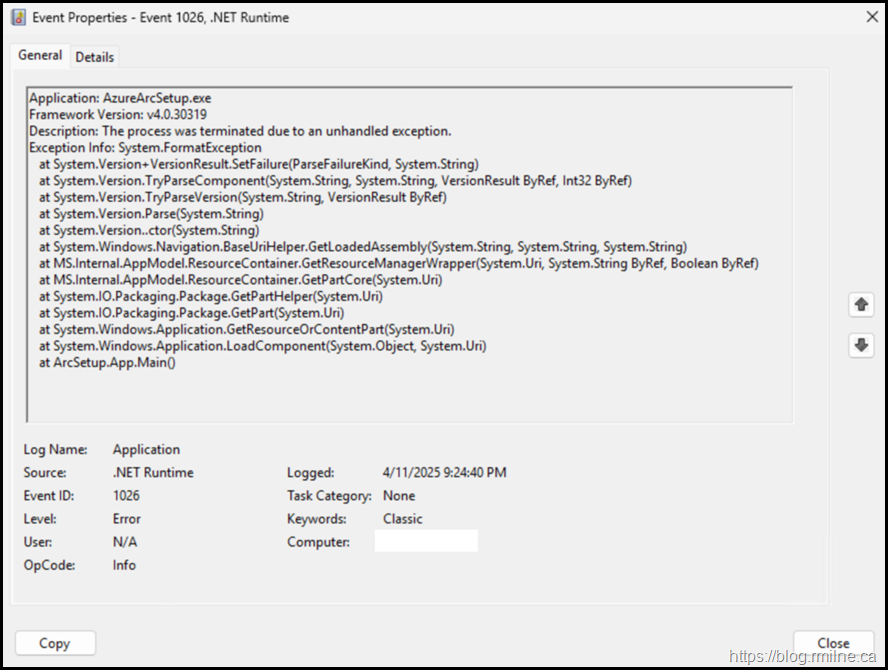Click the 'Application: AzureArcSetup.exe' line

(x=120, y=99)
